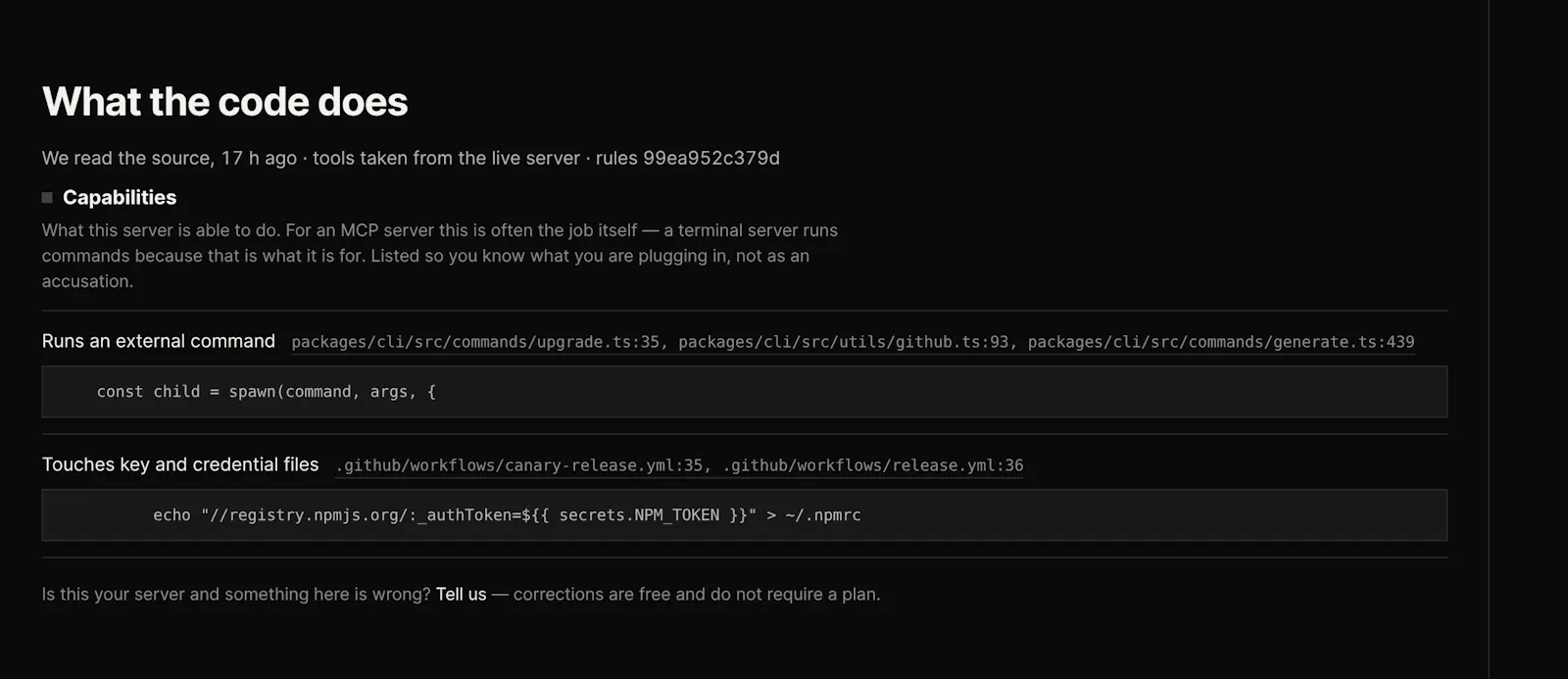Click the npmrc authToken echo code snippet
This screenshot has height=679, width=1568.
(x=744, y=515)
